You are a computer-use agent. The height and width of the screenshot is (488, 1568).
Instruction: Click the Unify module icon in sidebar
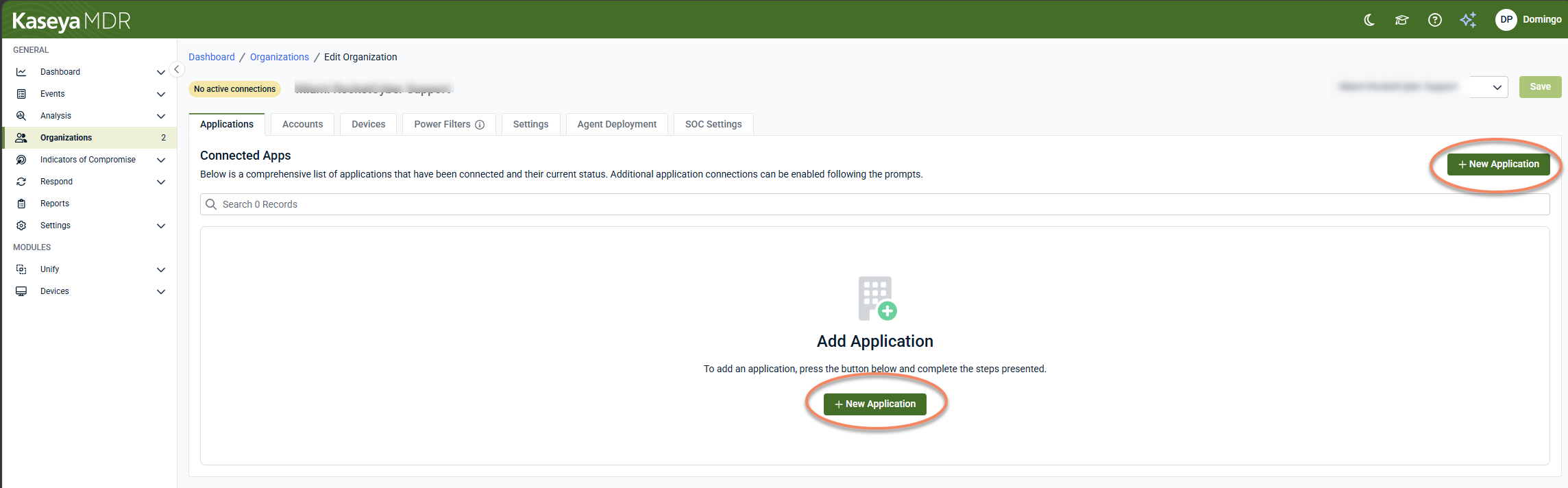tap(21, 269)
